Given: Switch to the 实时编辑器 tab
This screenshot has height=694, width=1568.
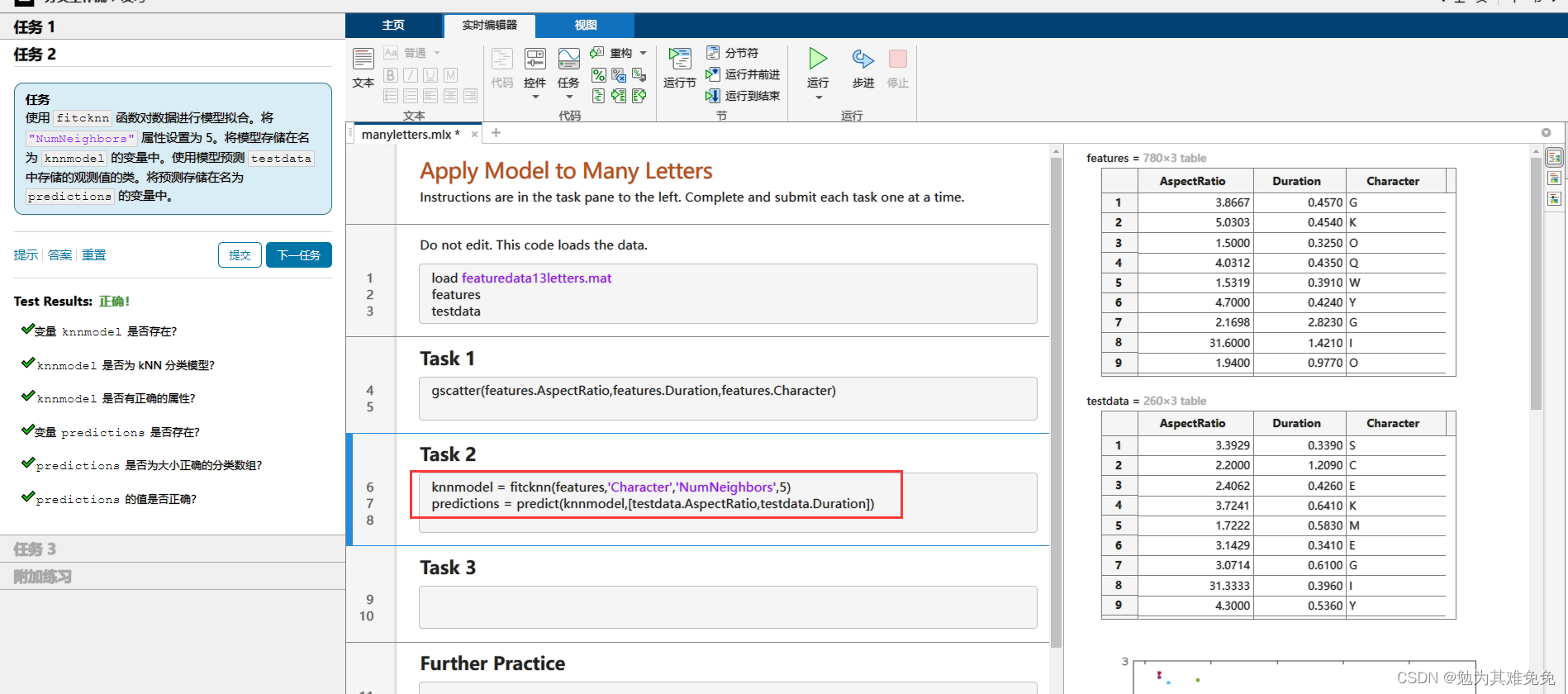Looking at the screenshot, I should coord(490,26).
